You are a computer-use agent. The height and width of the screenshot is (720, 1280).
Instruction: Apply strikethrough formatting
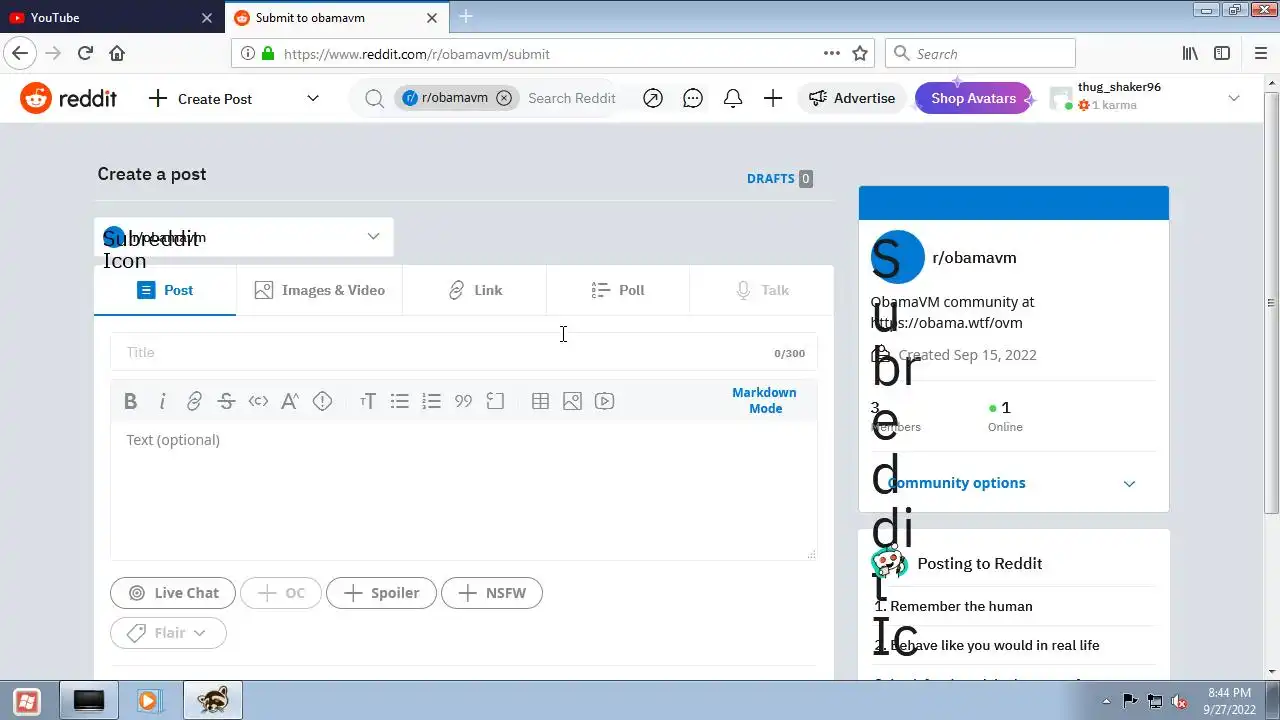click(x=226, y=401)
